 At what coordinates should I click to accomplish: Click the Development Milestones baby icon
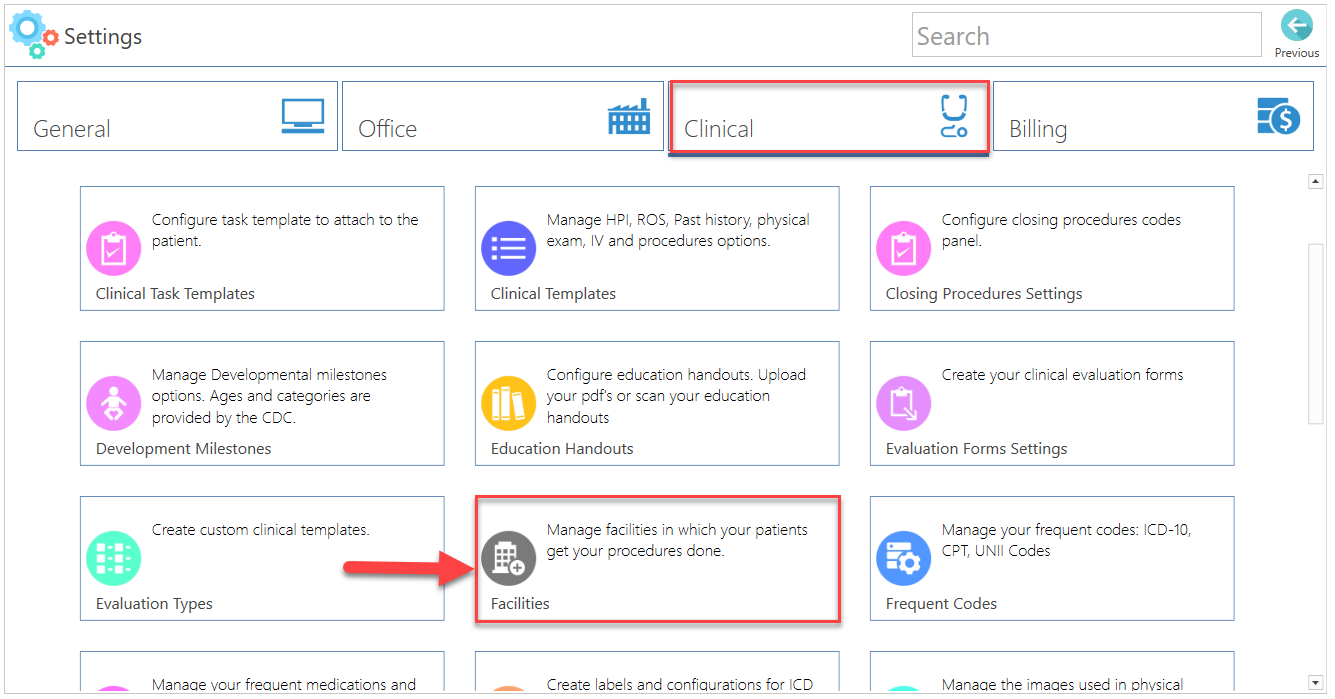[113, 403]
